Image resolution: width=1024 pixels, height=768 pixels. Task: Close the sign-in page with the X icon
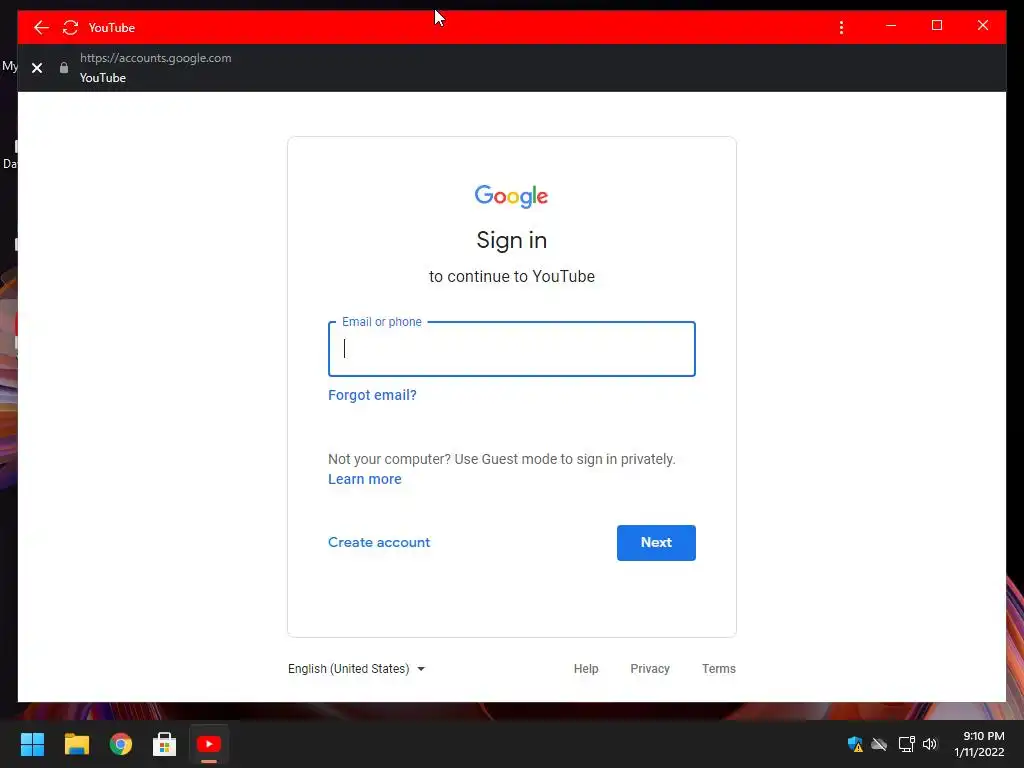click(37, 68)
